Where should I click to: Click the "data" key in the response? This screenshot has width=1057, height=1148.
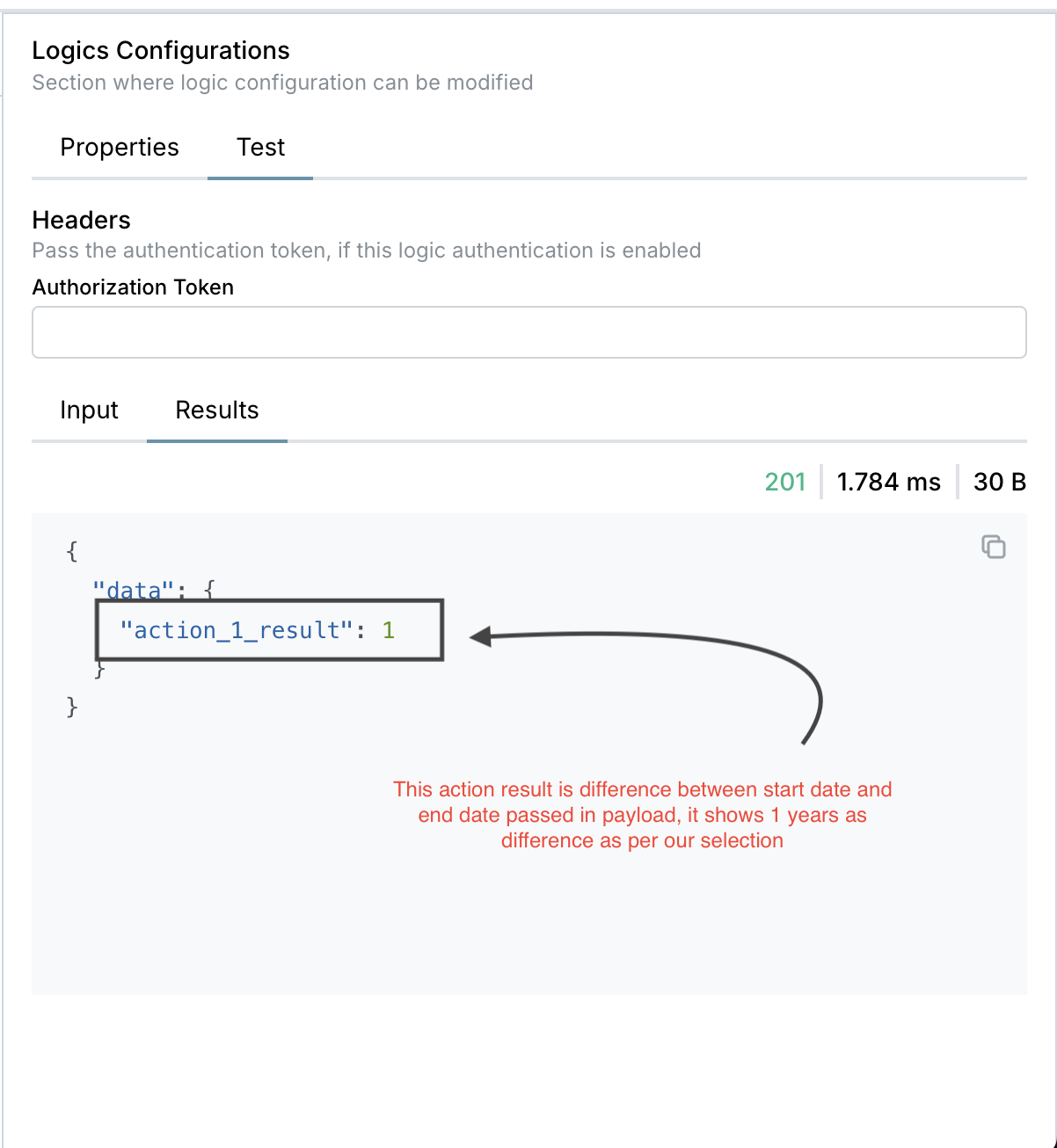[x=135, y=590]
